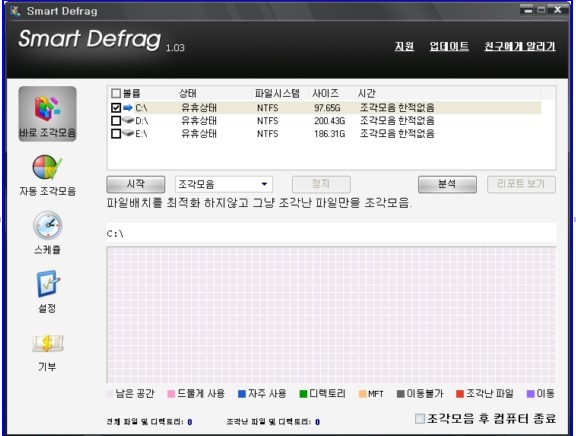Select the 97.65G size cell
Image resolution: width=576 pixels, height=436 pixels.
pyautogui.click(x=327, y=108)
